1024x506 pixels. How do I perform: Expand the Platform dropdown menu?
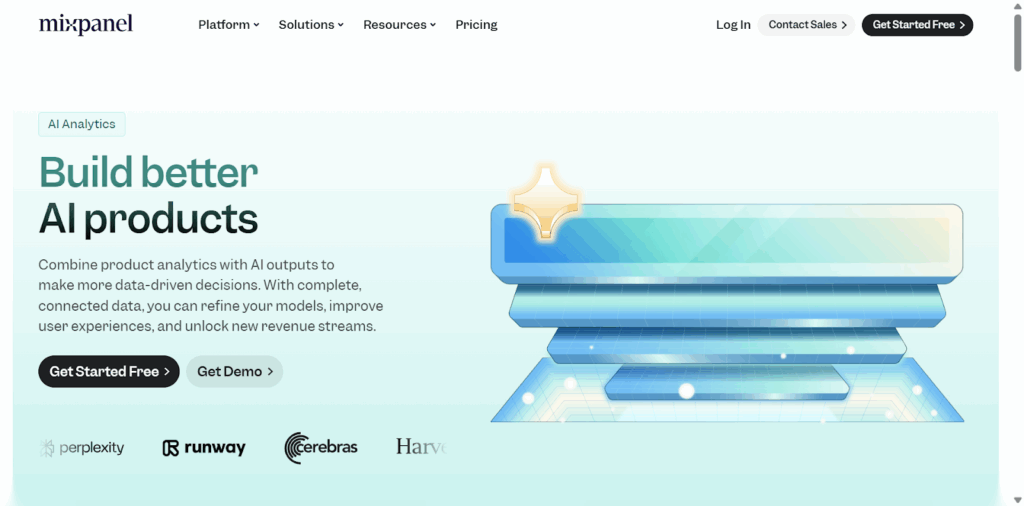[x=228, y=25]
